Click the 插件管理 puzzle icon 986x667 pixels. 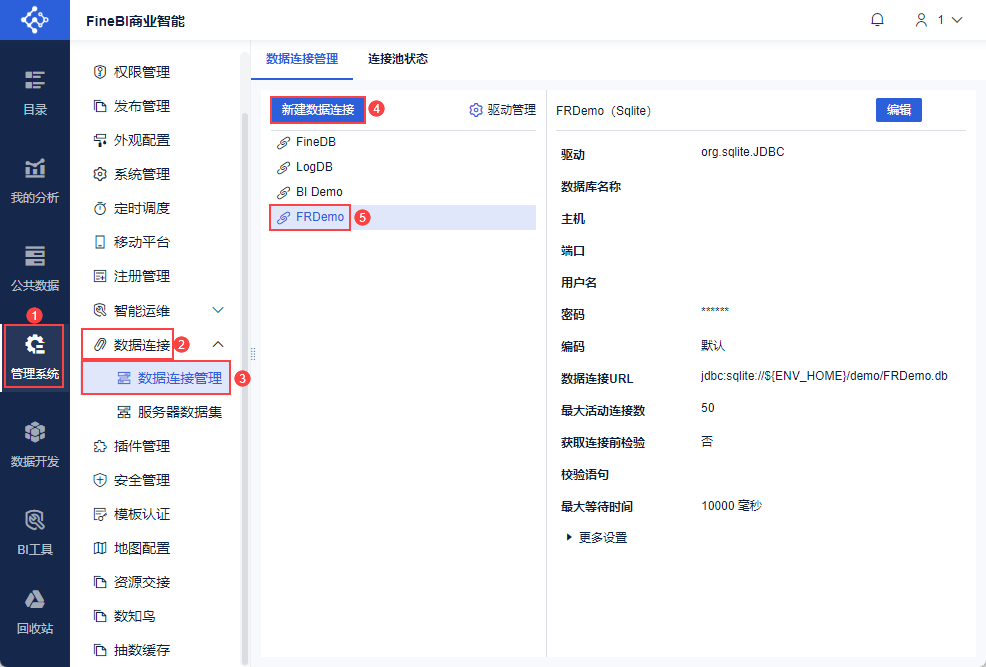(99, 446)
